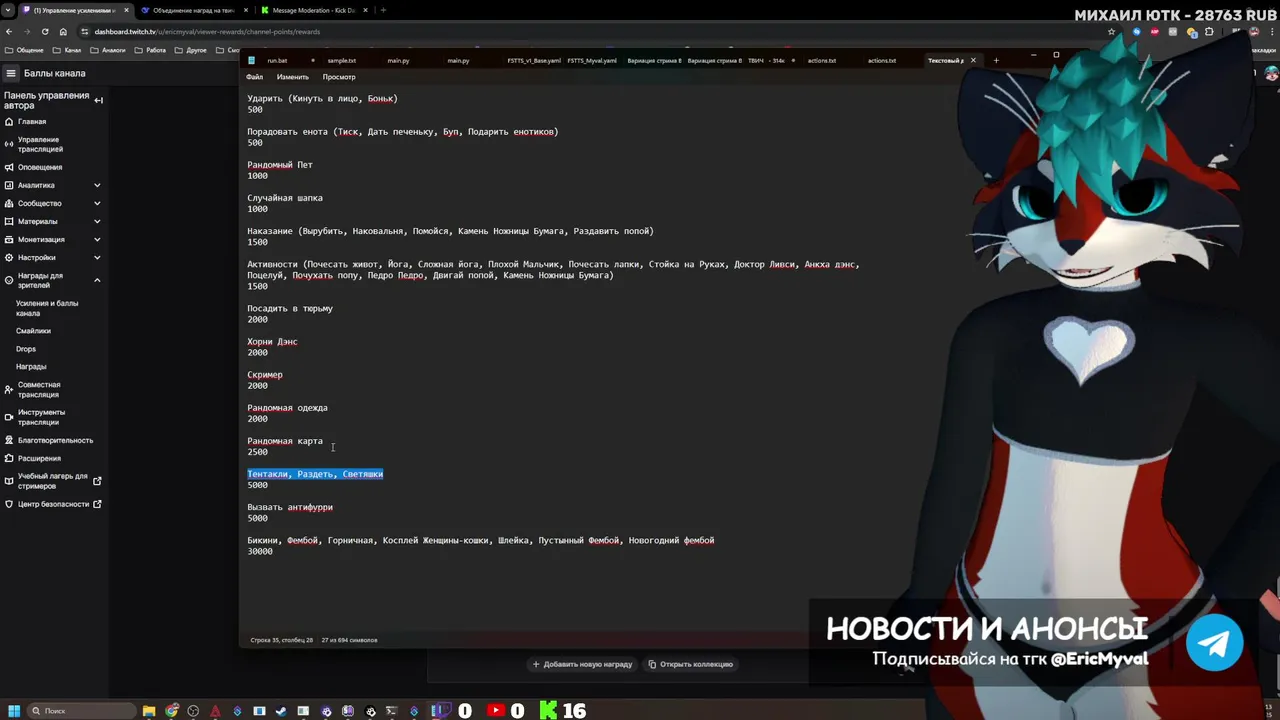Open the Общение bookmarks folder
This screenshot has height=720, width=1280.
(x=25, y=50)
